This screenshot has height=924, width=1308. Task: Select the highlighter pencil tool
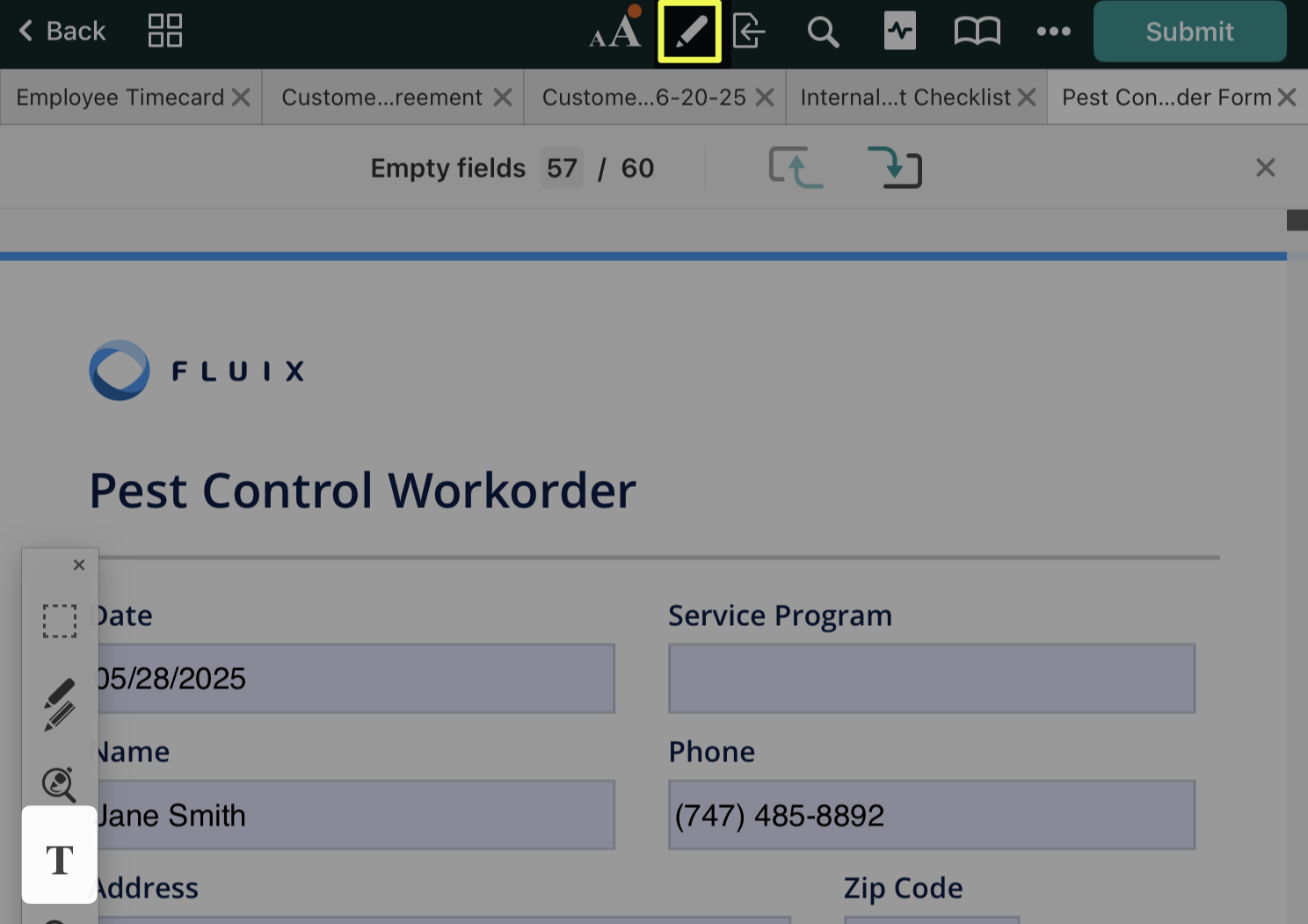pos(60,704)
